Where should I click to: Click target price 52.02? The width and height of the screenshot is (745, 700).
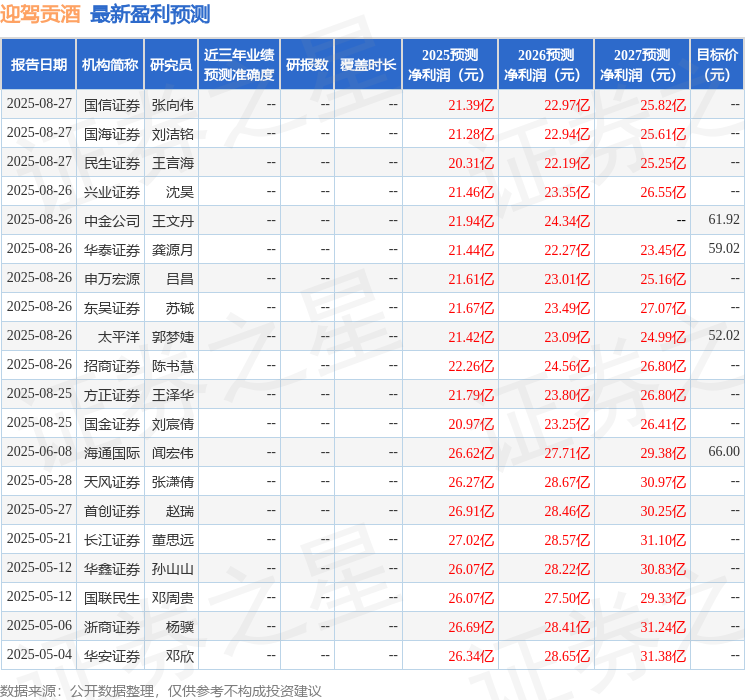(x=724, y=335)
